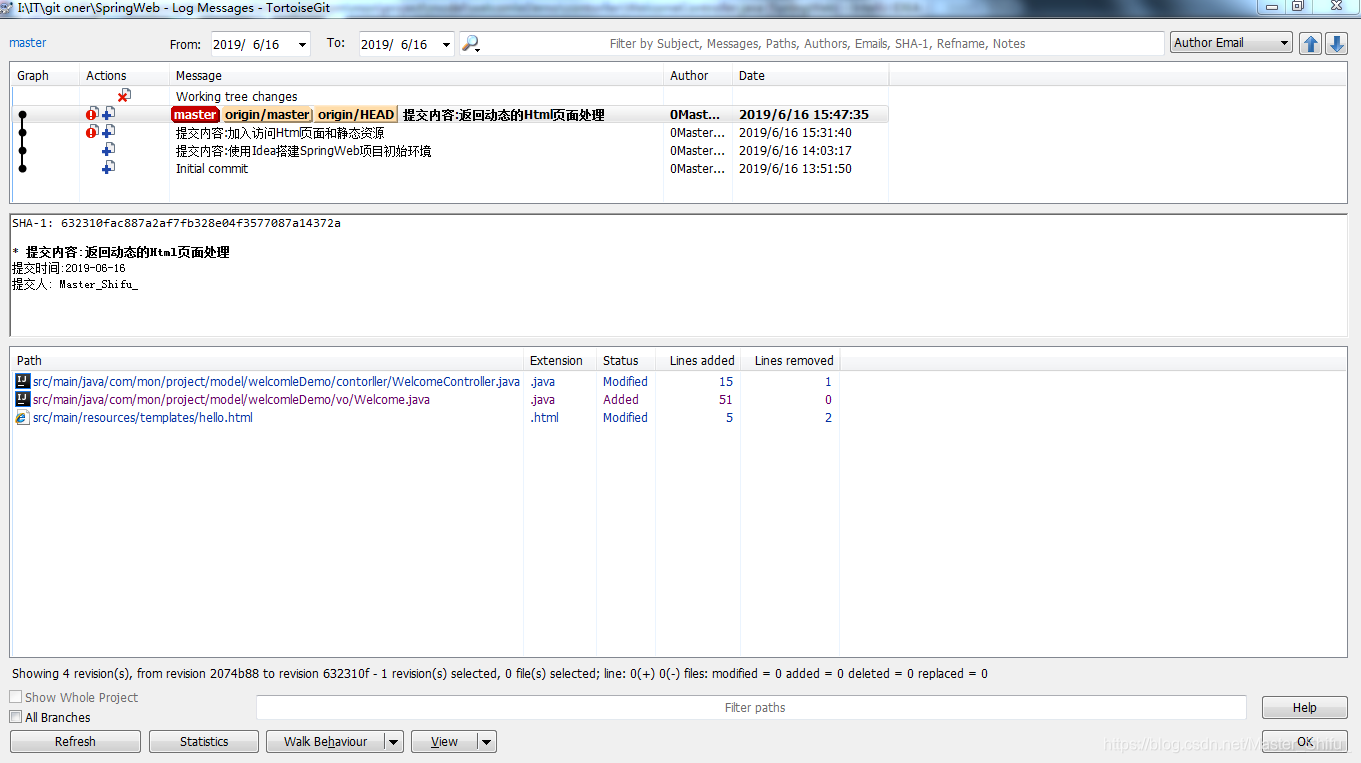Click the Help button
The image size is (1361, 763).
(1305, 707)
